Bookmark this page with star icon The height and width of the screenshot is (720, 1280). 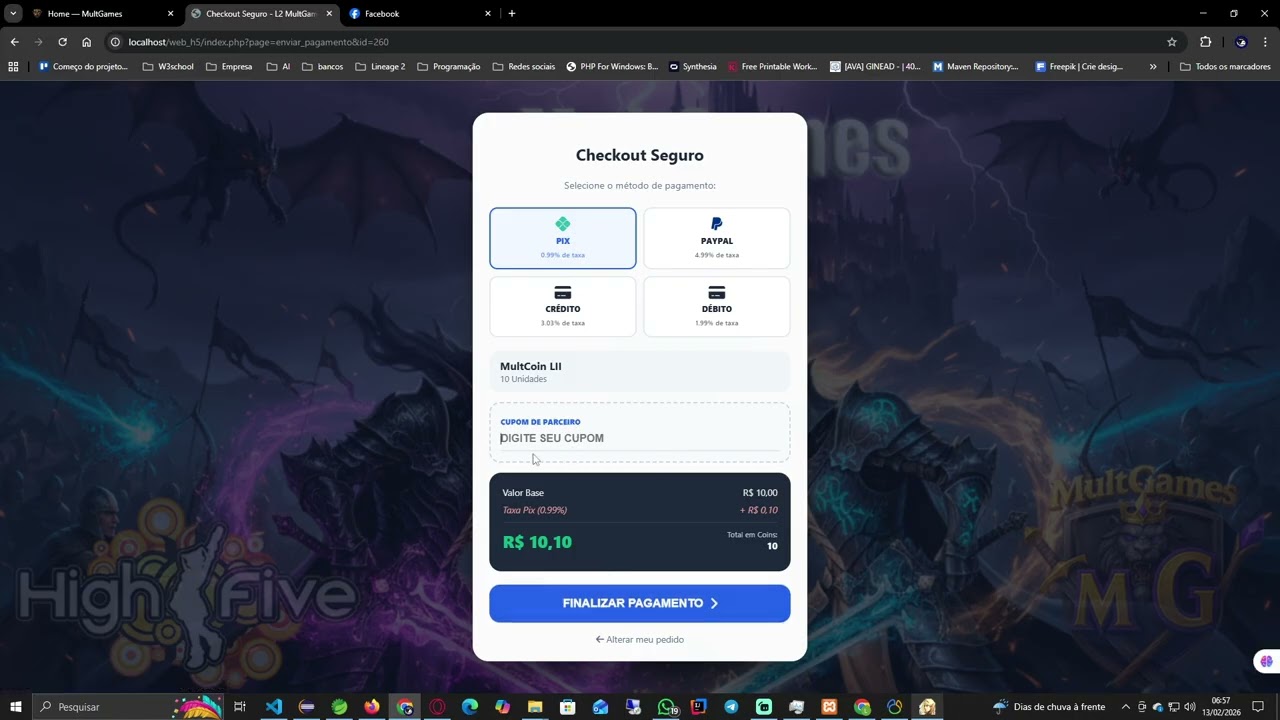(1172, 42)
